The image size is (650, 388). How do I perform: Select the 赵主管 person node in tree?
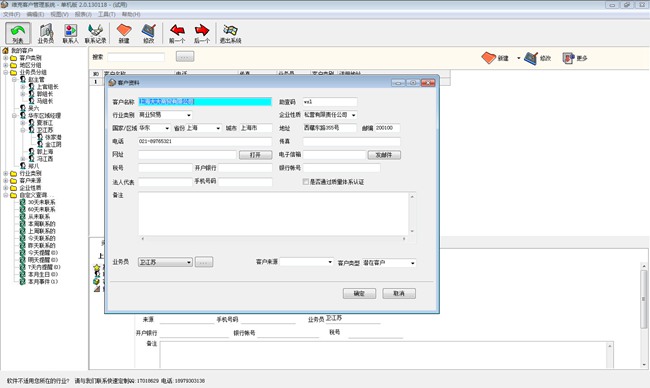36,80
